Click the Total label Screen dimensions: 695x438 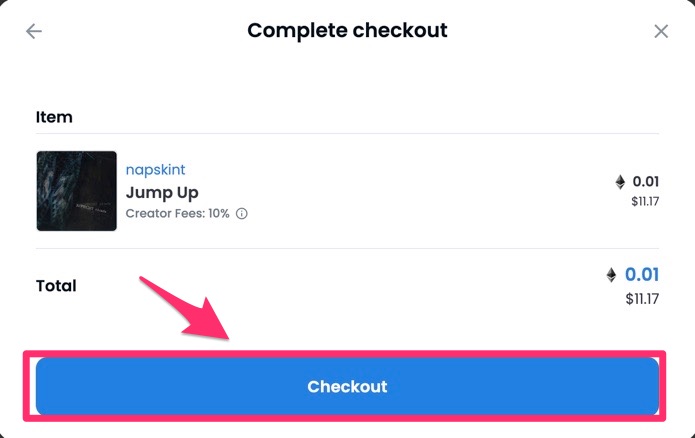tap(56, 285)
